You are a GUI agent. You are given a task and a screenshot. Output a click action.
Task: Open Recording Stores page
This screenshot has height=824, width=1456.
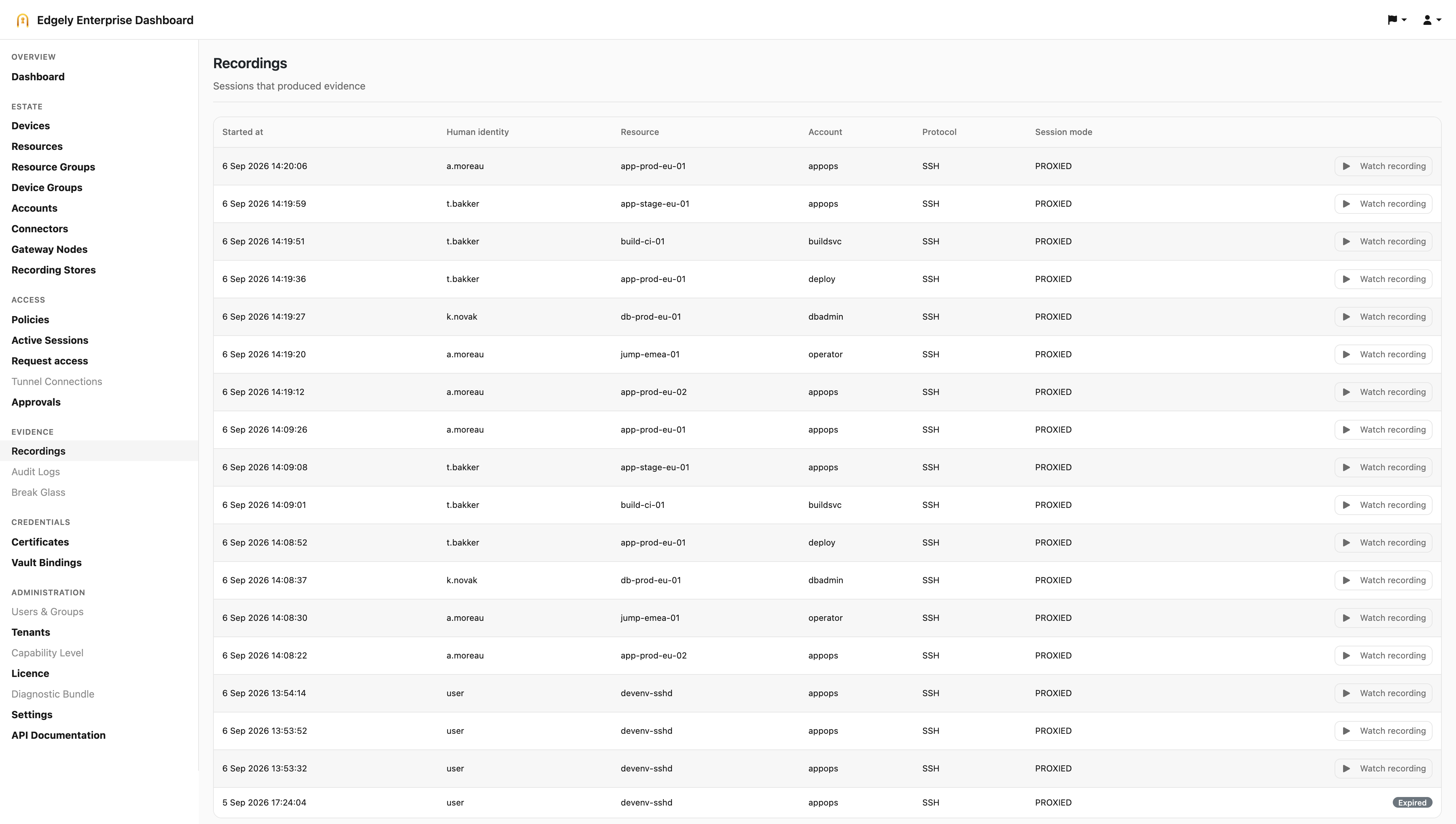[x=53, y=270]
